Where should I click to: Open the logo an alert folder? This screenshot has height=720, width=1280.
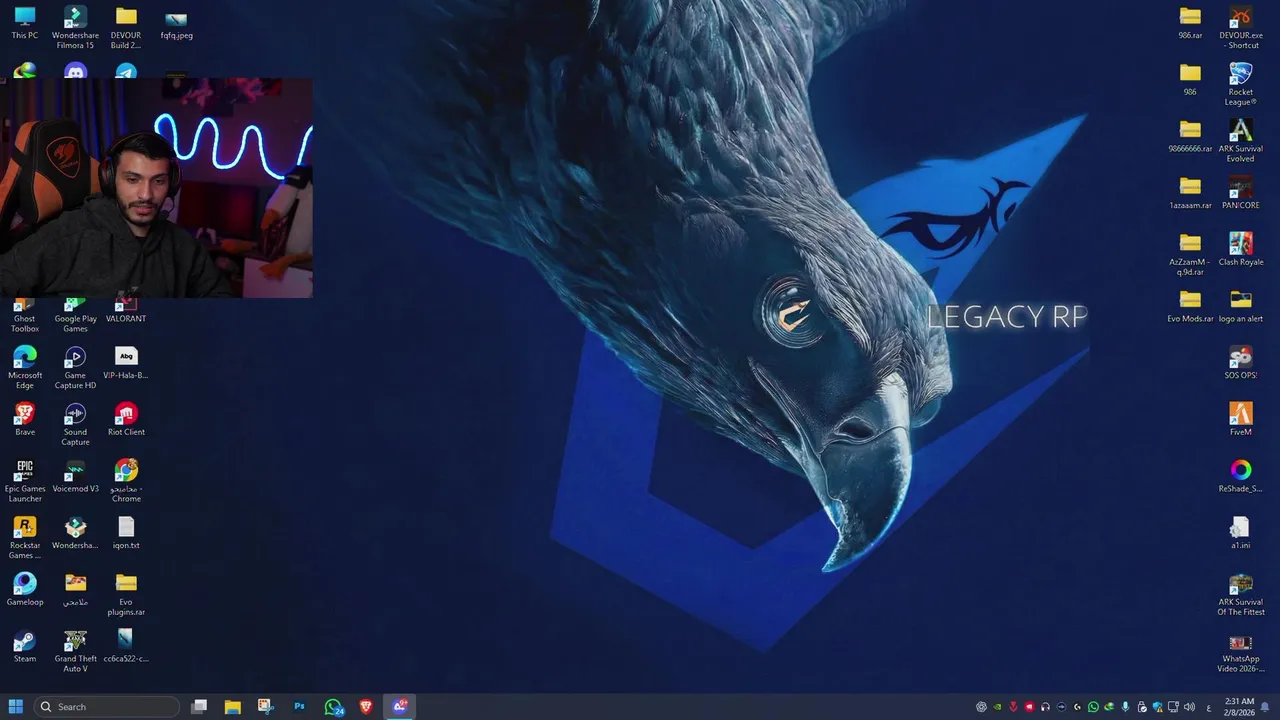pos(1240,306)
